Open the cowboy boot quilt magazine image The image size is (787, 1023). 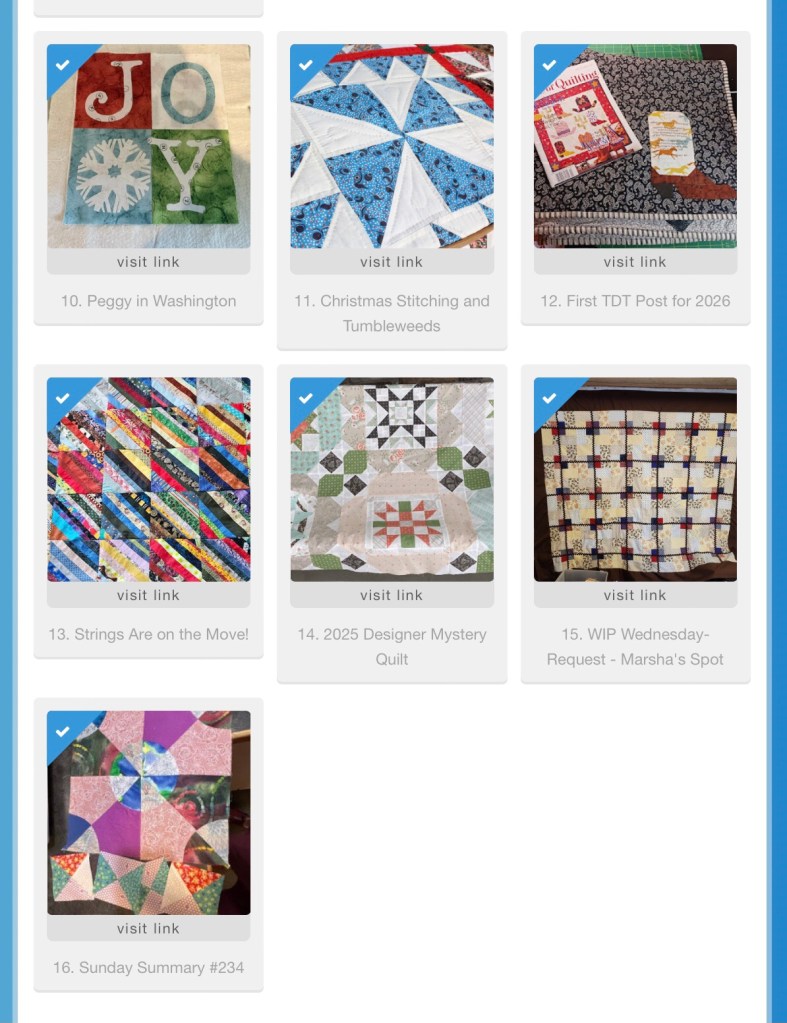click(x=636, y=146)
